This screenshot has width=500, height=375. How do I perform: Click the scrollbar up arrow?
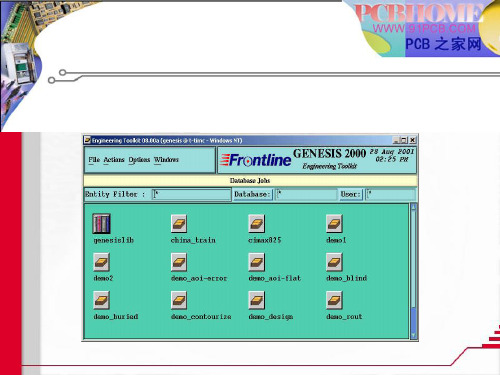pyautogui.click(x=414, y=207)
